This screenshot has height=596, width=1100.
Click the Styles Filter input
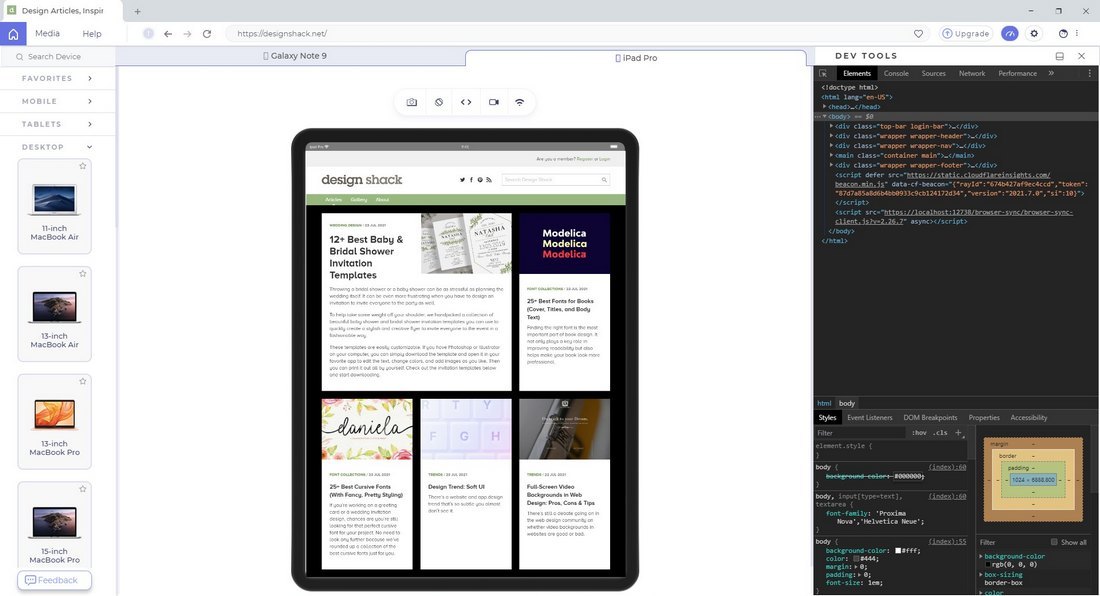point(860,433)
